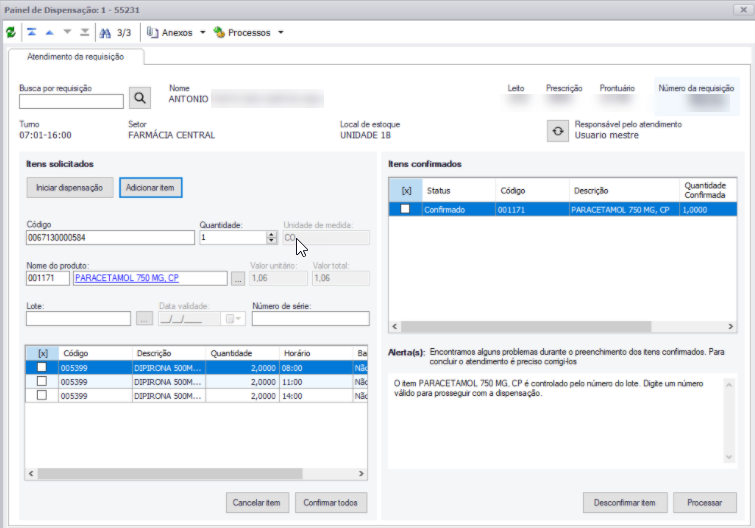The image size is (755, 528).
Task: Click the Número de série input field
Action: click(311, 319)
